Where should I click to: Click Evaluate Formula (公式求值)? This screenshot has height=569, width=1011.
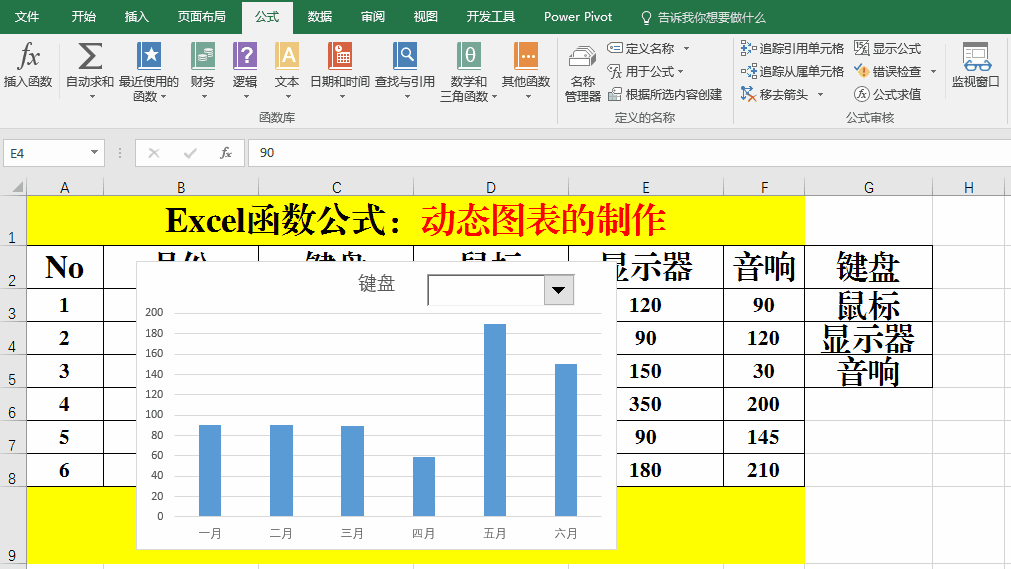point(888,95)
